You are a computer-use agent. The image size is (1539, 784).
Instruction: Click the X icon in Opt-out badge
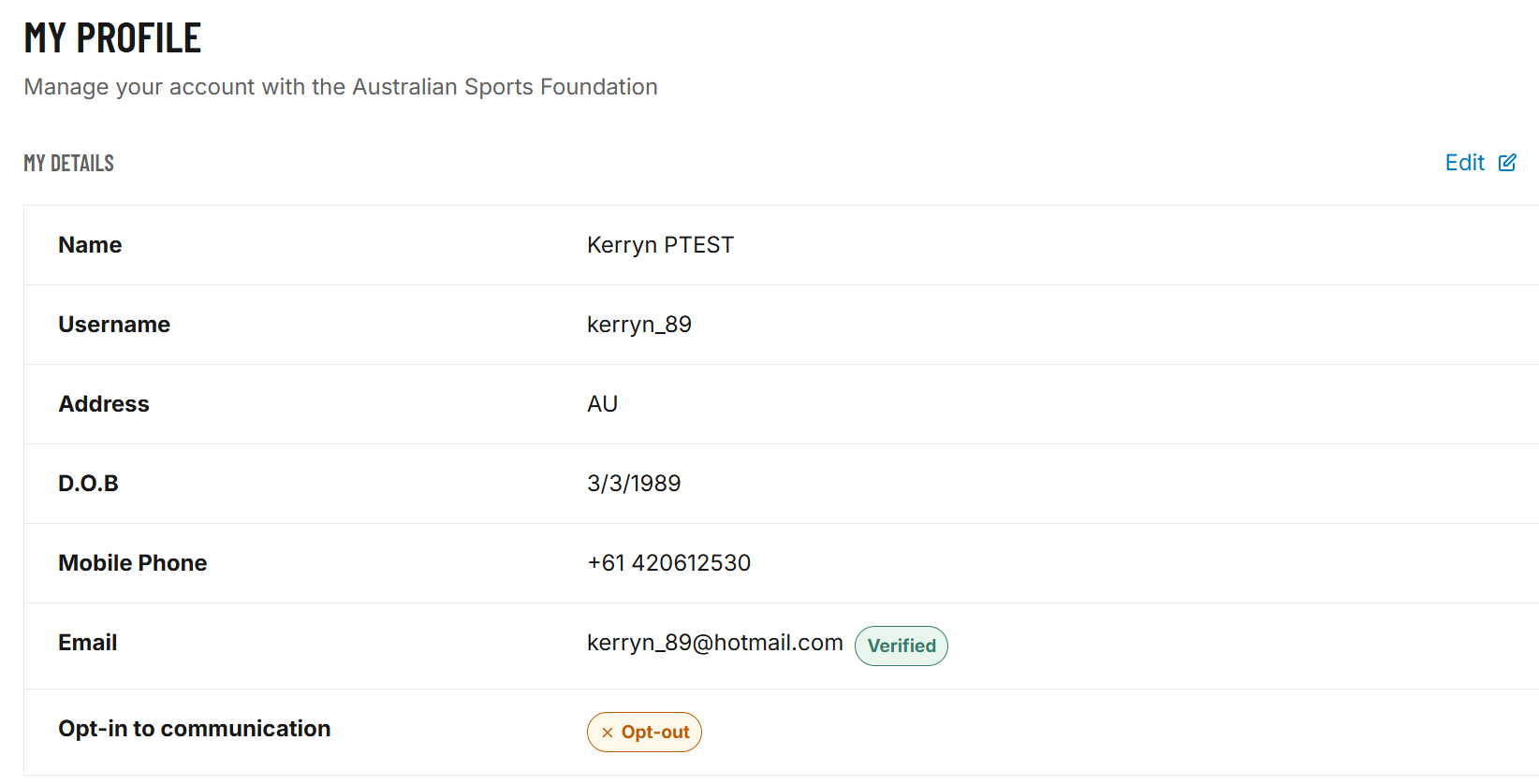pos(608,733)
